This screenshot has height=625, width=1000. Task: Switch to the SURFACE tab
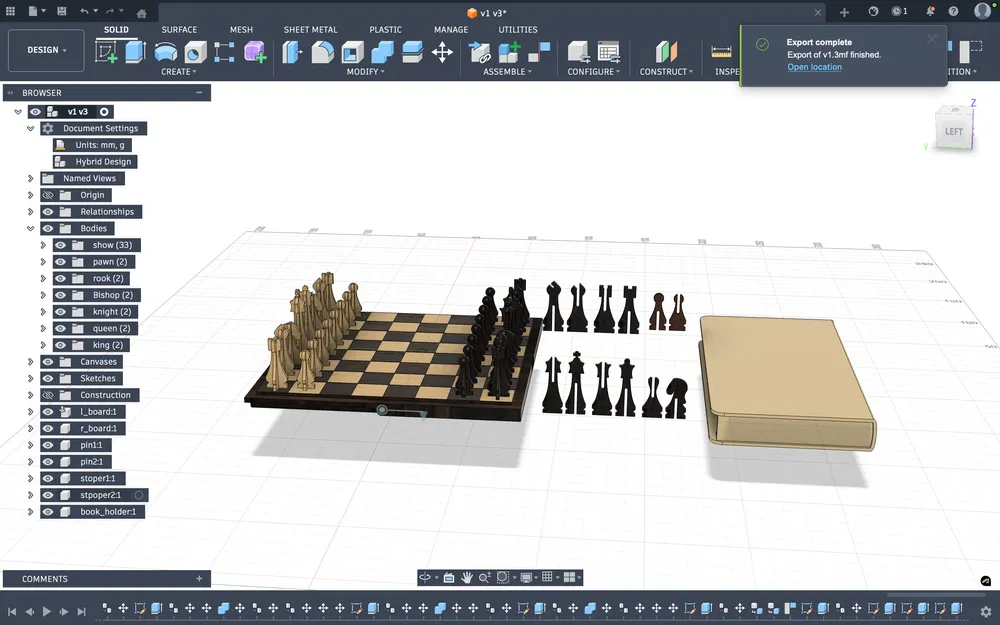(x=179, y=29)
